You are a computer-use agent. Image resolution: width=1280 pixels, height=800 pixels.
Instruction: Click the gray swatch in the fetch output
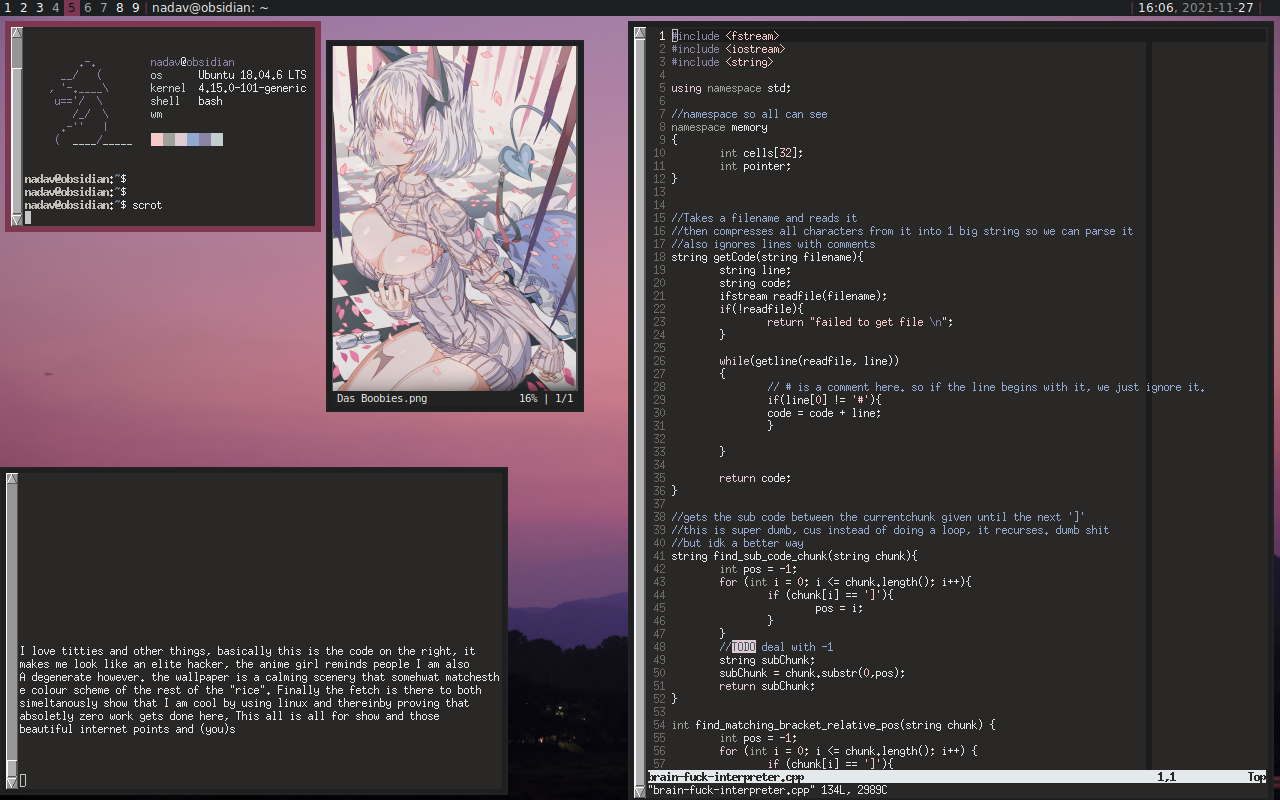[x=169, y=140]
